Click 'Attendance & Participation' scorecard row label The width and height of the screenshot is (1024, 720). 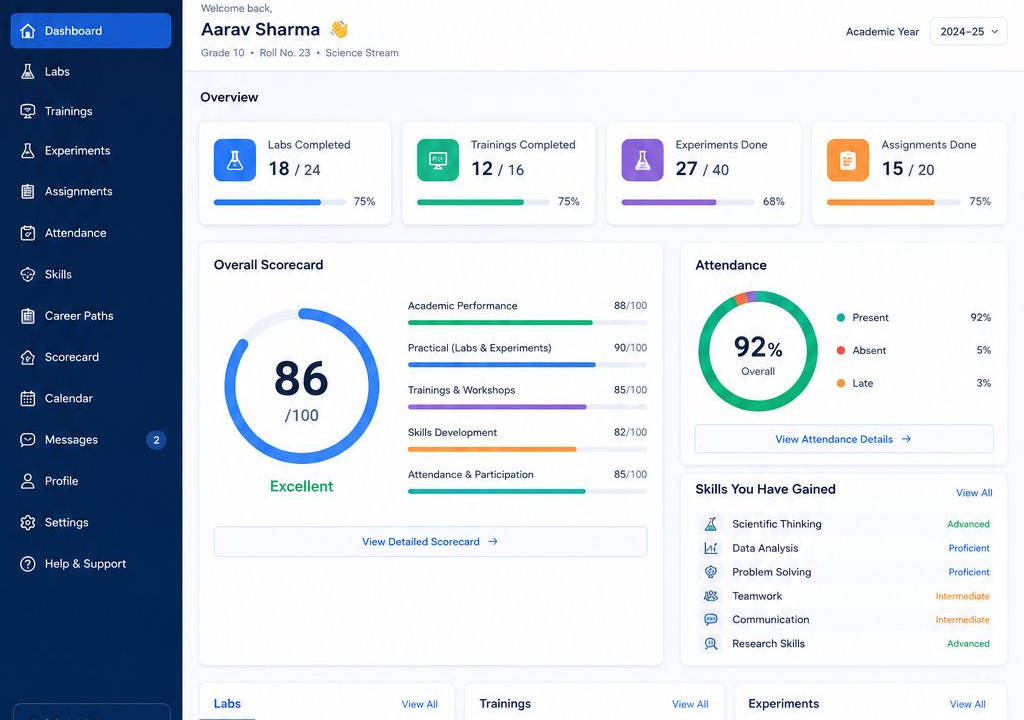[470, 474]
